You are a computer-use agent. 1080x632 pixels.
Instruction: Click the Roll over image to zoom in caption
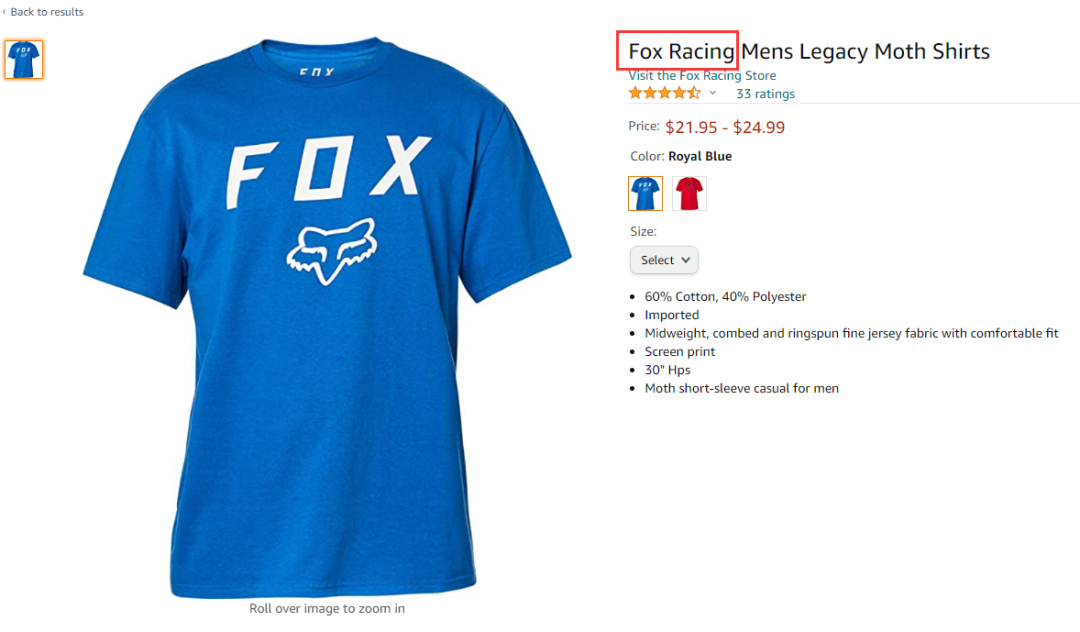coord(327,609)
